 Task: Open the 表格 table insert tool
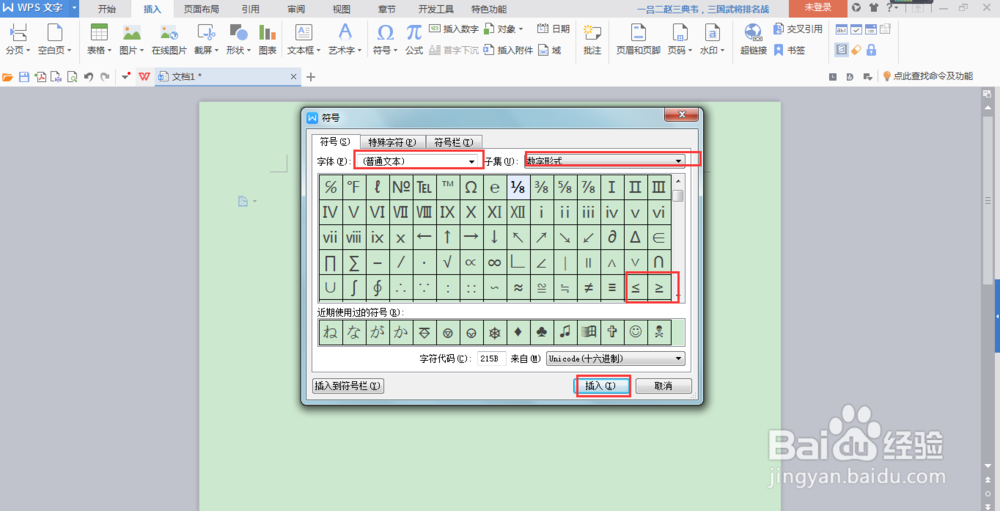tap(99, 40)
